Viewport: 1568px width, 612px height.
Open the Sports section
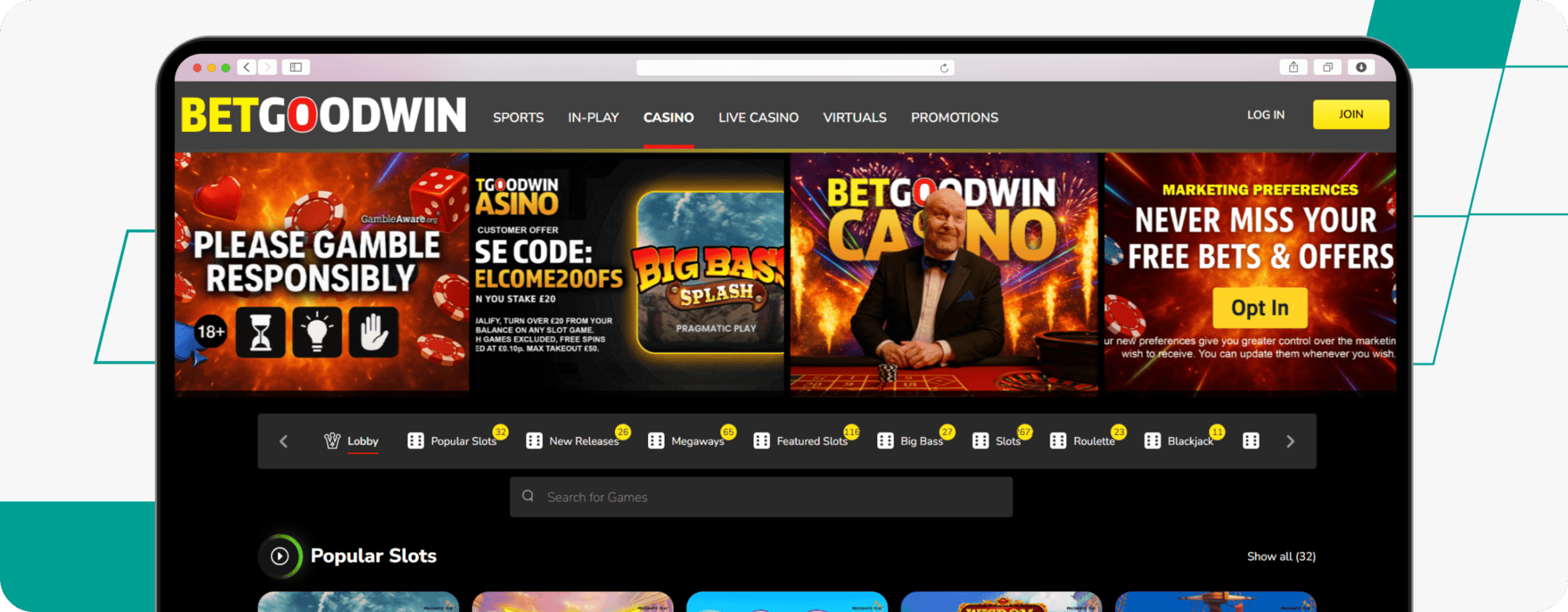click(518, 117)
